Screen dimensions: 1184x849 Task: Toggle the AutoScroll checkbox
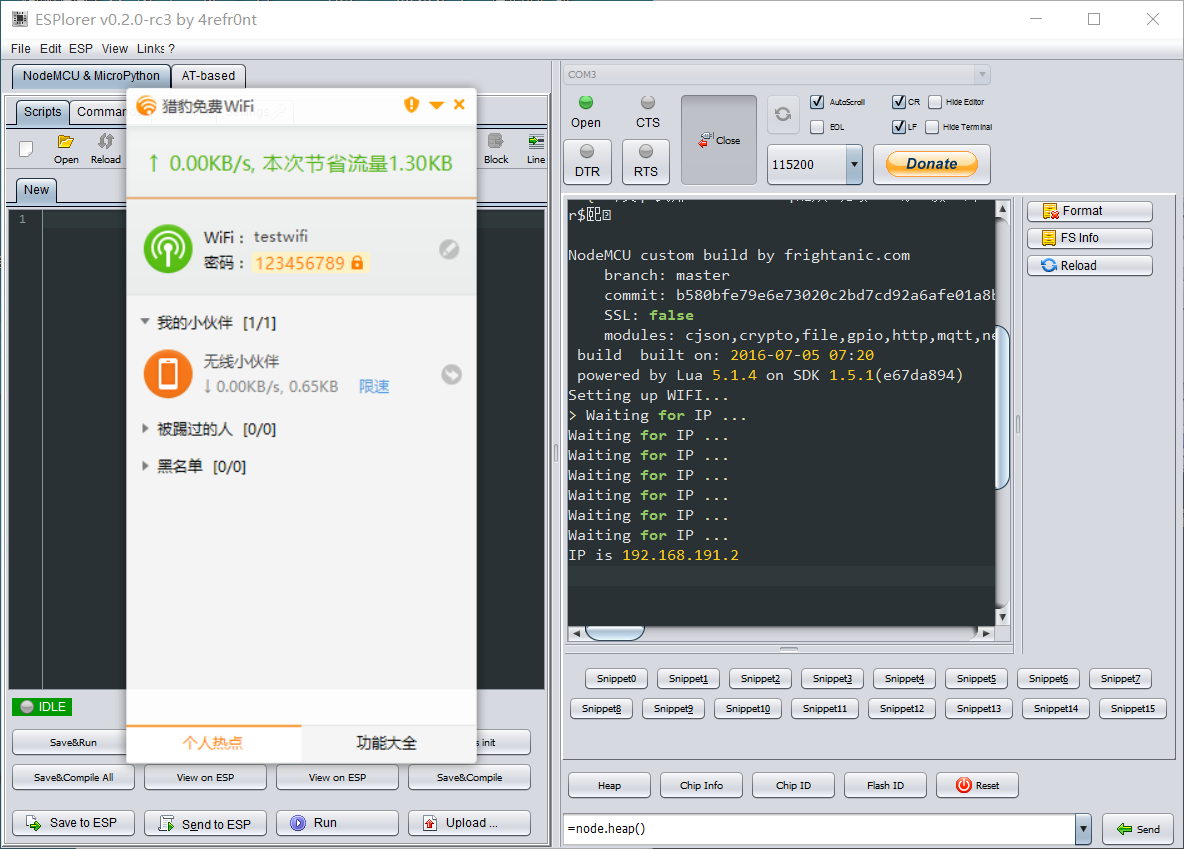pos(817,102)
